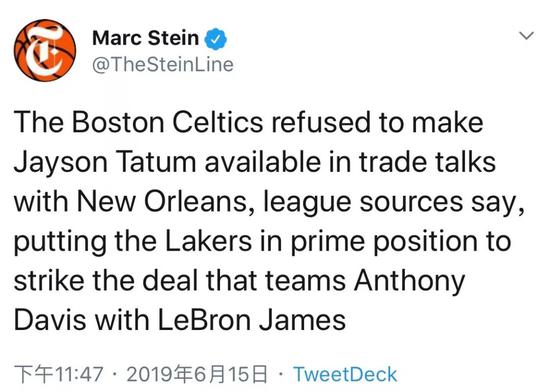Click the word 'Lakers' in the tweet
The width and height of the screenshot is (550, 392).
208,241
